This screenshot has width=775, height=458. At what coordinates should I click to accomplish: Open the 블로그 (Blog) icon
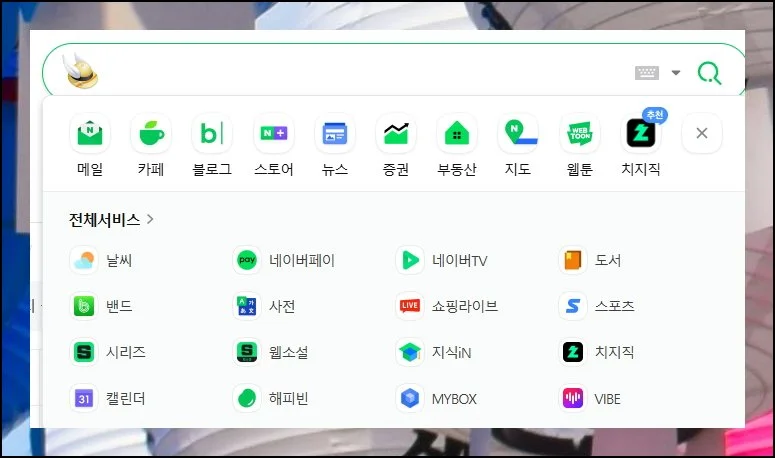(212, 133)
